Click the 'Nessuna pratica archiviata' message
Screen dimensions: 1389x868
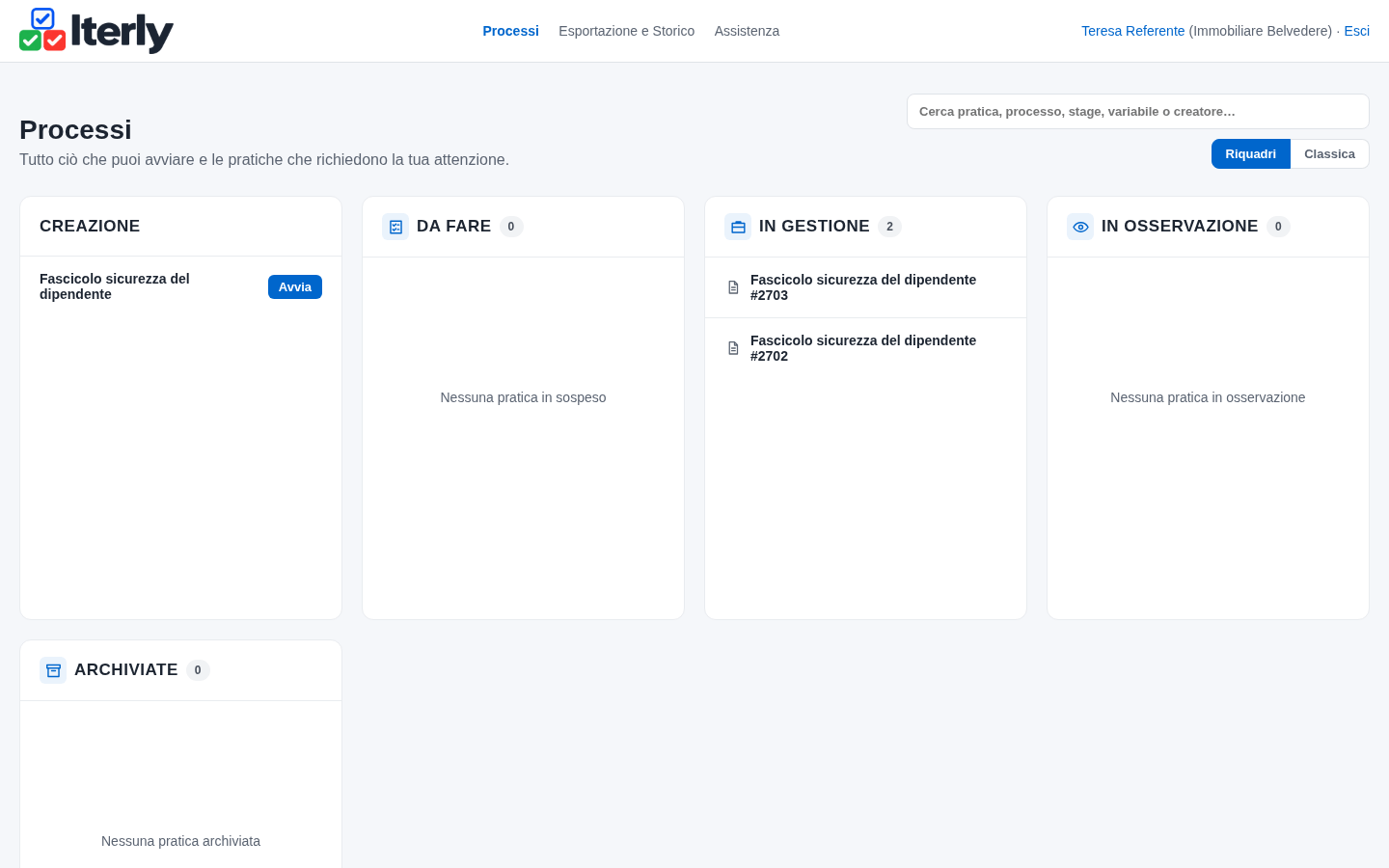[x=180, y=841]
